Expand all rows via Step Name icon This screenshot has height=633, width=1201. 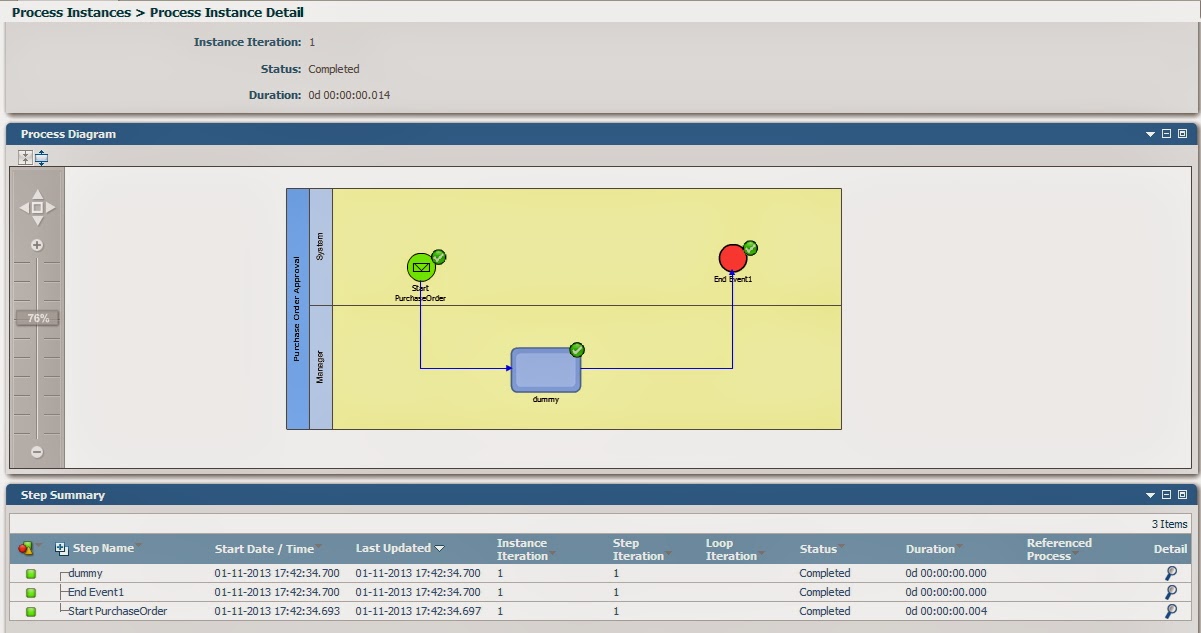tap(61, 548)
